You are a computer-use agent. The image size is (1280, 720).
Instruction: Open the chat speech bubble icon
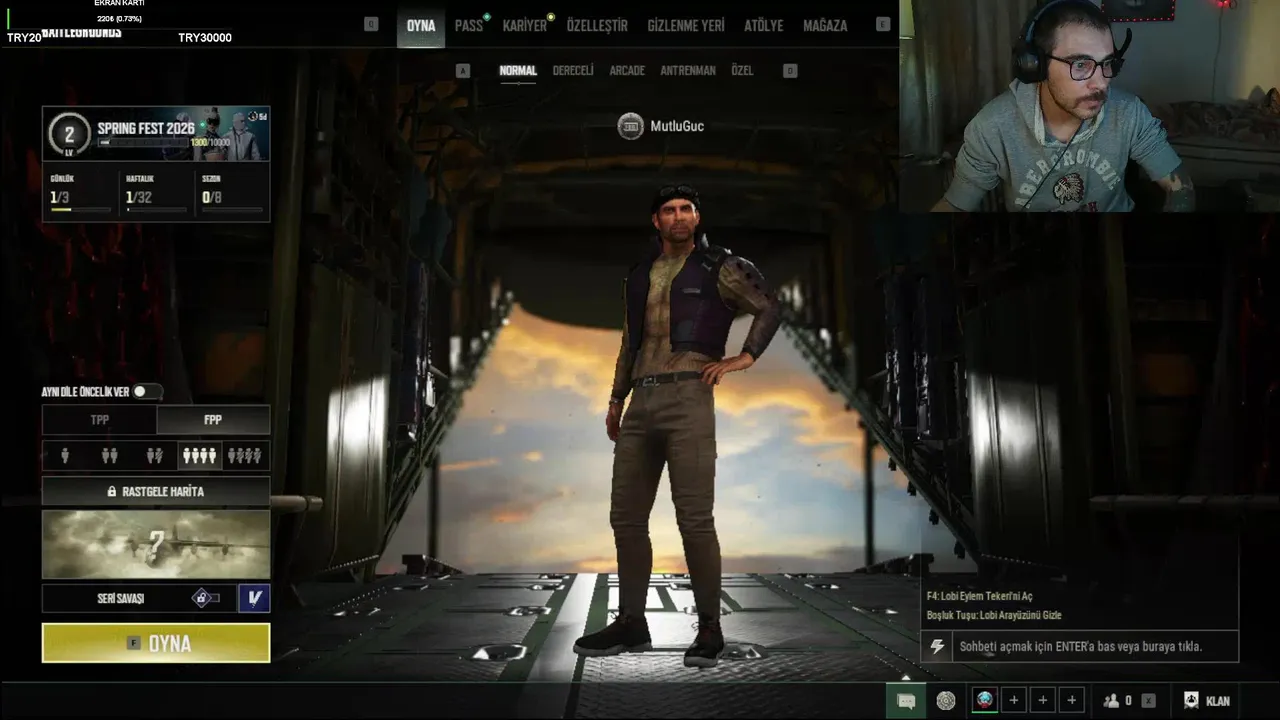(906, 701)
